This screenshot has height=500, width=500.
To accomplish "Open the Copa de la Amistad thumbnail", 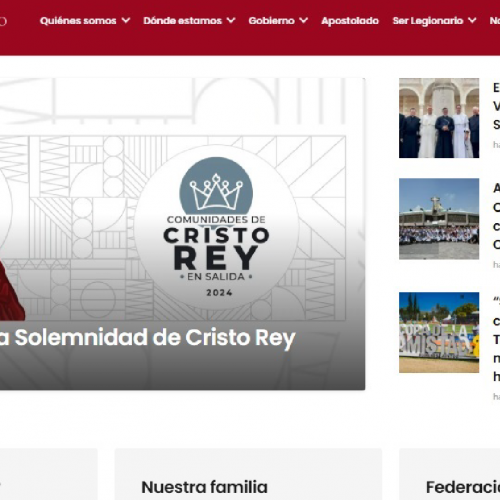I will [x=439, y=332].
